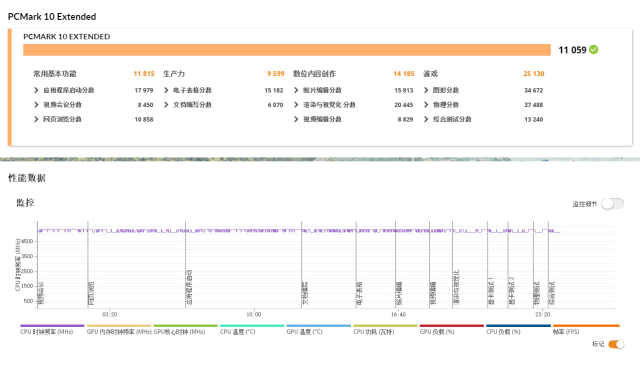Toggle the CPU 功耗 (瓦特) legend series
Viewport: 640px width, 372px height.
385,330
